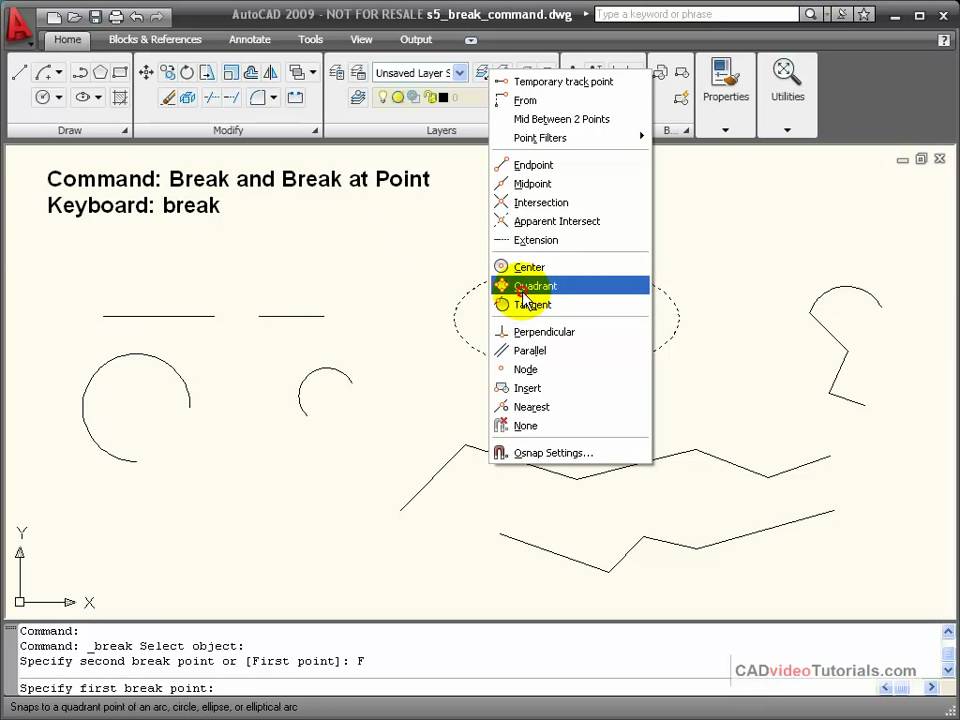Select the Erase tool icon
Viewport: 960px width, 720px height.
[167, 97]
